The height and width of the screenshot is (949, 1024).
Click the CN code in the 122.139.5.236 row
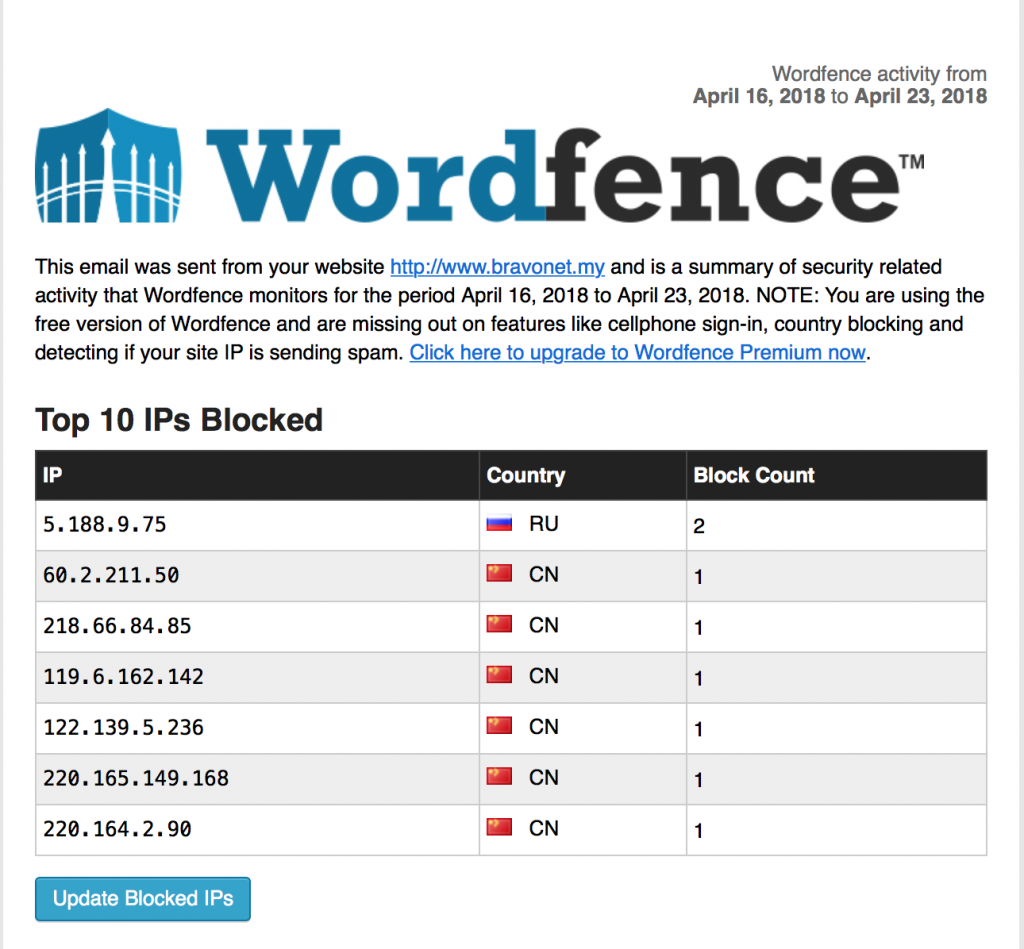tap(543, 727)
